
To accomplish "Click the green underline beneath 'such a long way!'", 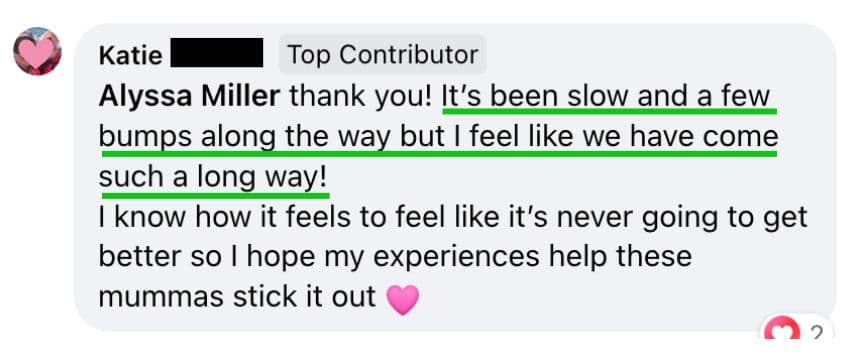I will pos(216,195).
